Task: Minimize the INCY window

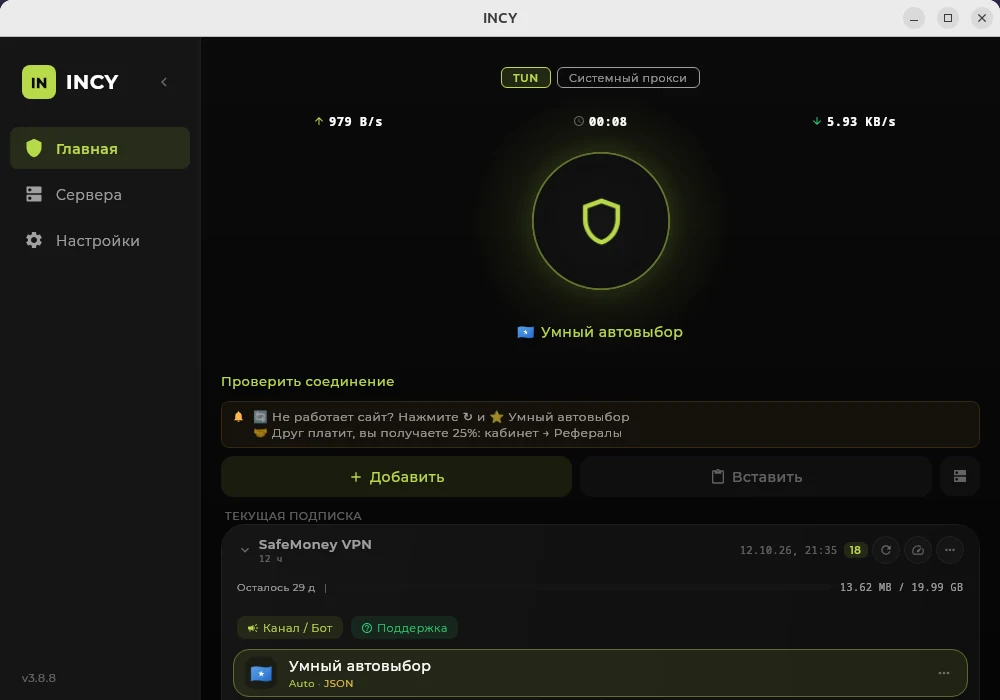Action: [x=914, y=18]
